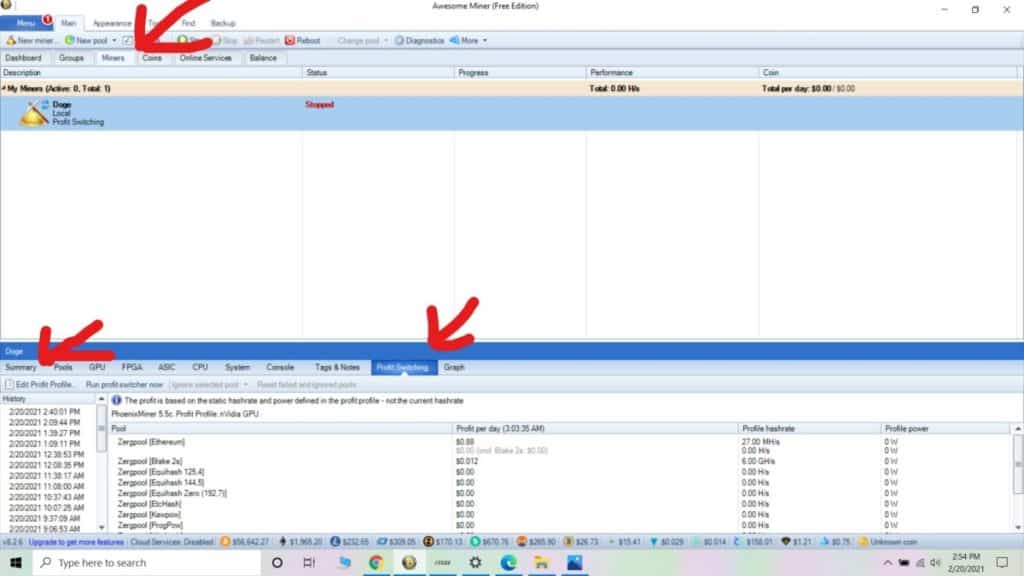This screenshot has height=576, width=1024.
Task: Select the Zergpool [KawPow] pool row
Action: click(x=150, y=515)
